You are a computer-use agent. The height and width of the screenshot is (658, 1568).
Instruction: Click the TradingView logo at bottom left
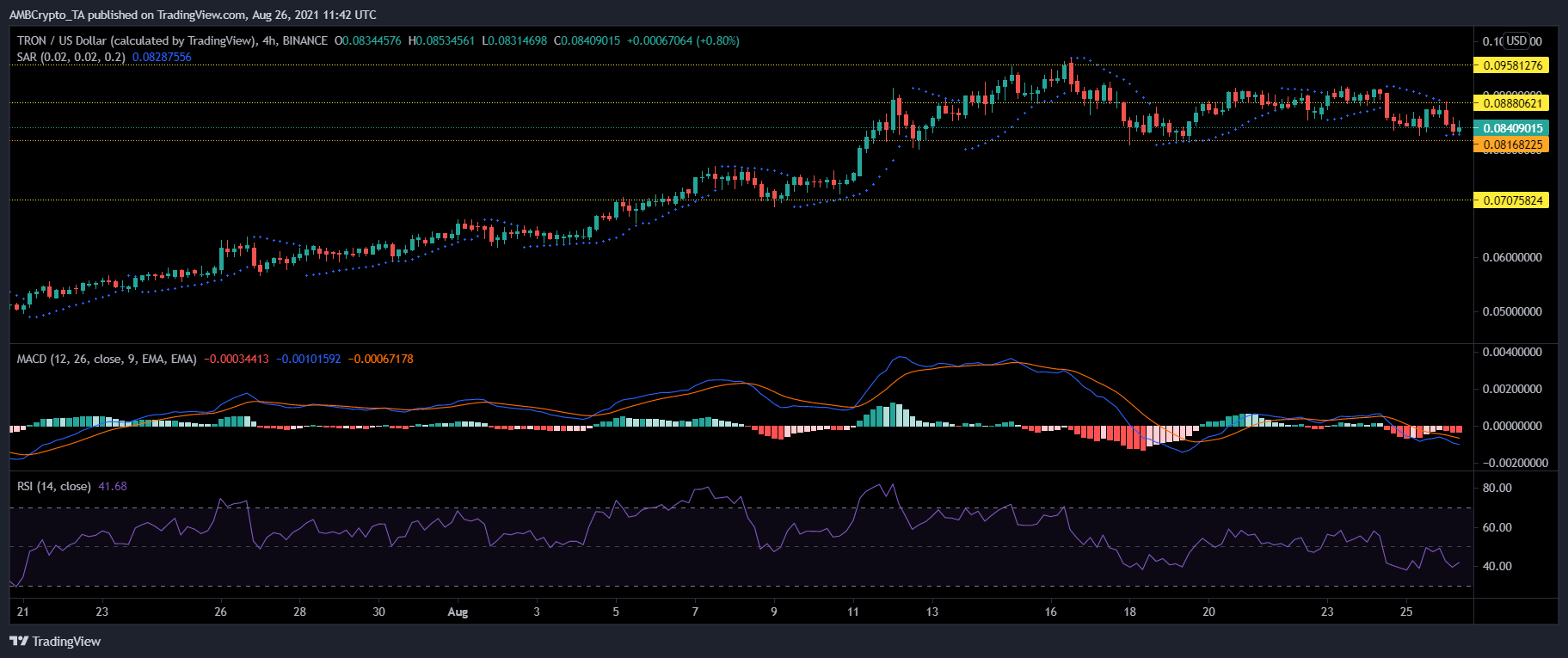[x=55, y=642]
